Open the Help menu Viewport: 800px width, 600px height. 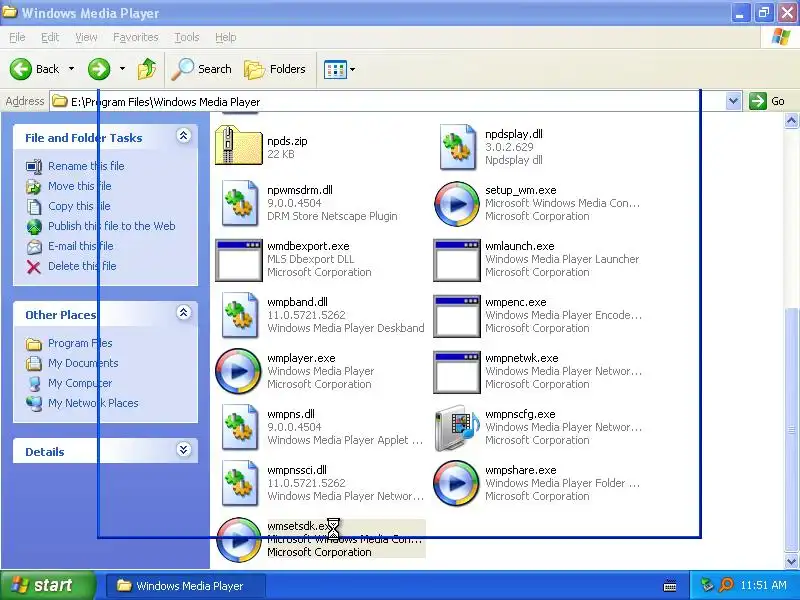point(225,37)
